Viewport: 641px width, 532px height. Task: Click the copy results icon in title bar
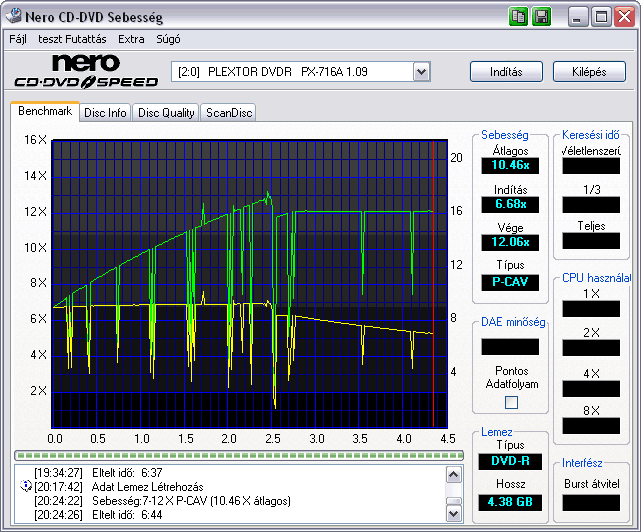[518, 17]
